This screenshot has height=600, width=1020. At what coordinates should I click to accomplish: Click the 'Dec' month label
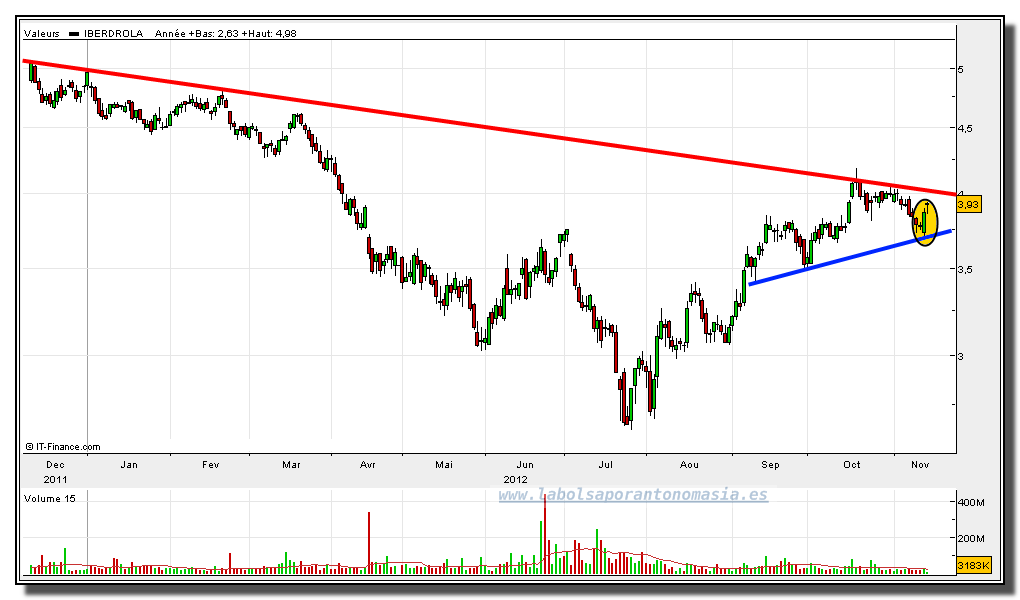(55, 465)
